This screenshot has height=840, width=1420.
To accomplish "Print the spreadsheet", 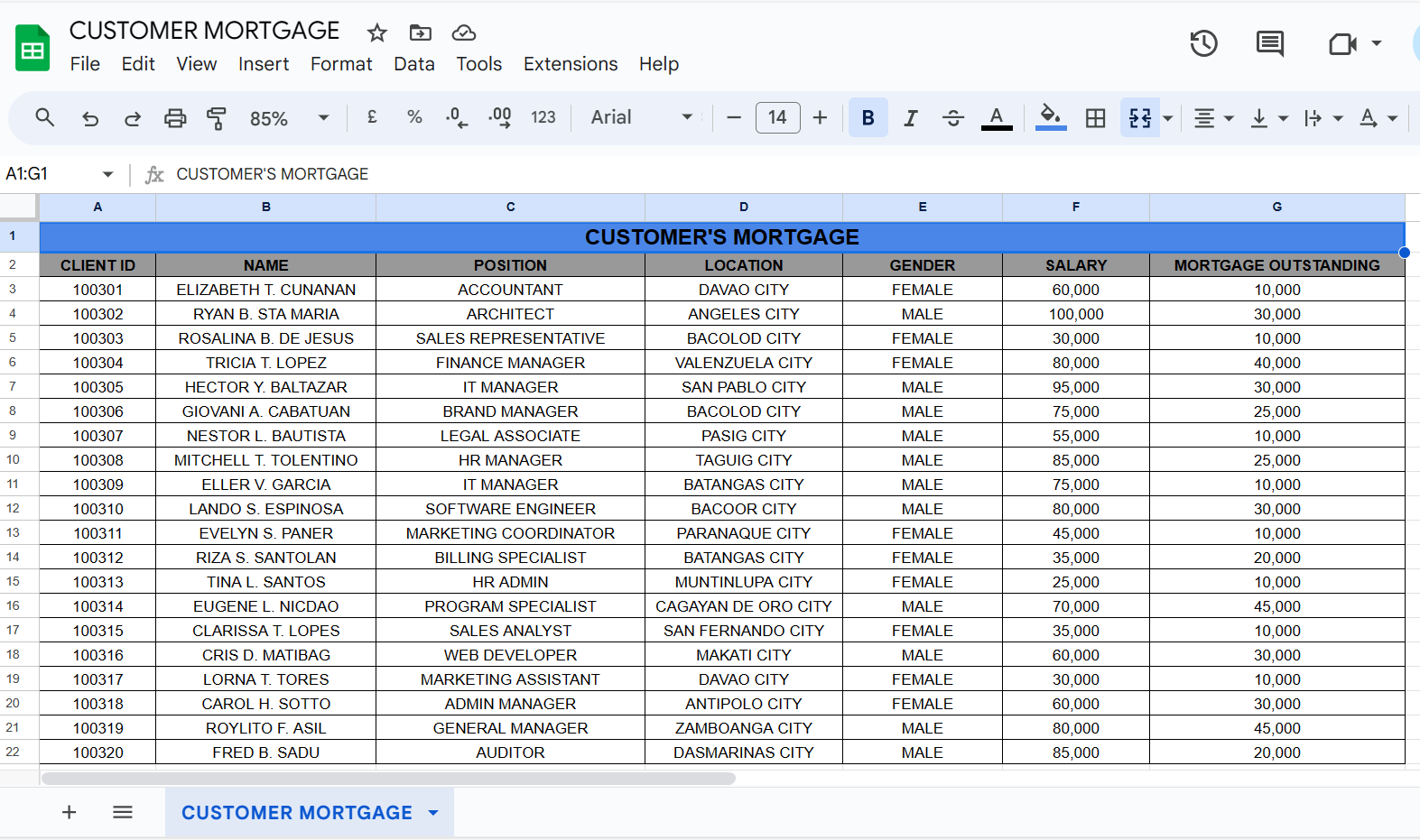I will coord(175,118).
